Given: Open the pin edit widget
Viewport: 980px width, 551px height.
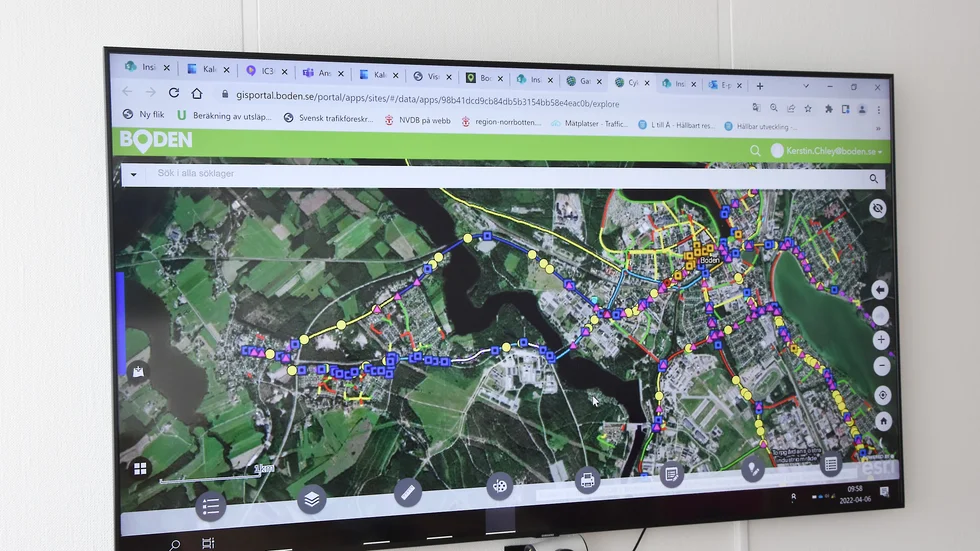Looking at the screenshot, I should [x=752, y=469].
